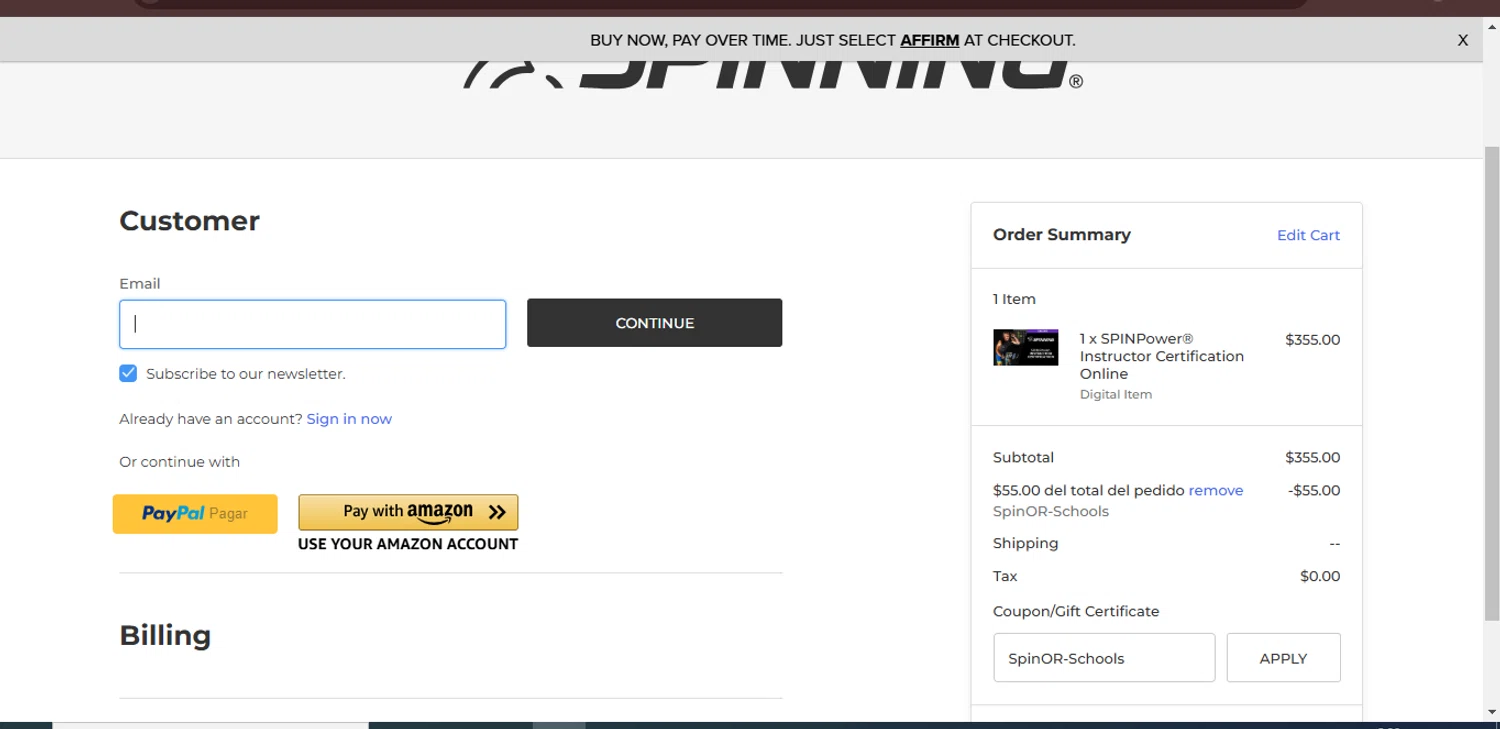
Task: Click the Subtotal $355.00 amount
Action: (x=1313, y=458)
